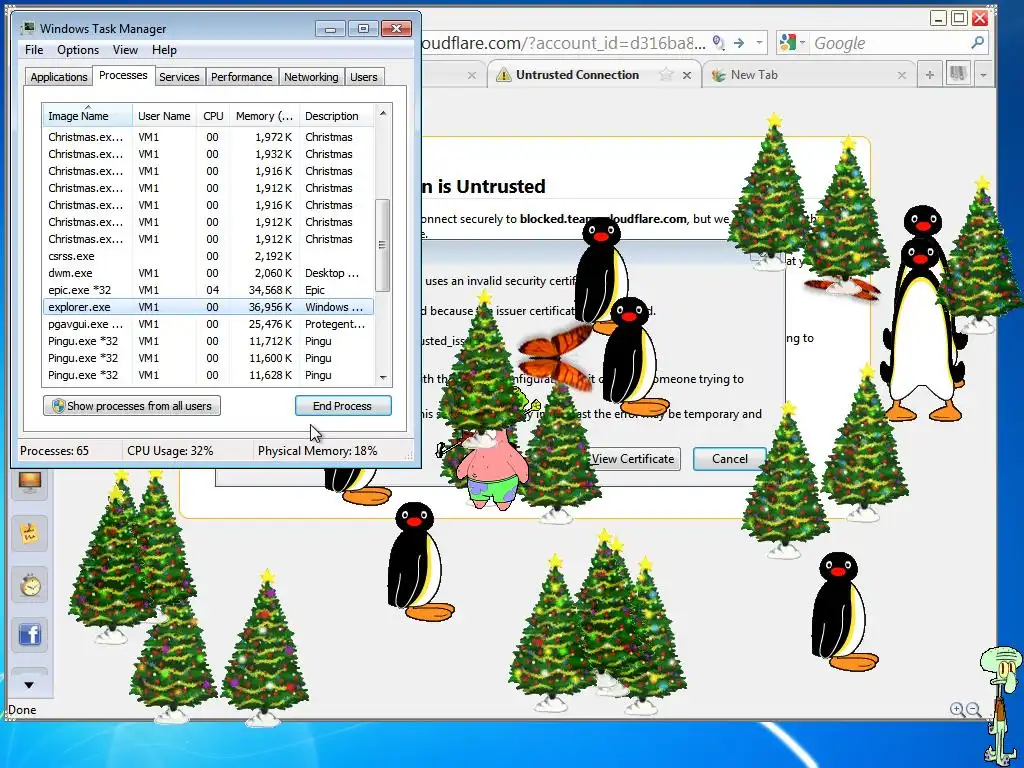1024x768 pixels.
Task: Open the list all tabs dropdown
Action: tap(984, 75)
